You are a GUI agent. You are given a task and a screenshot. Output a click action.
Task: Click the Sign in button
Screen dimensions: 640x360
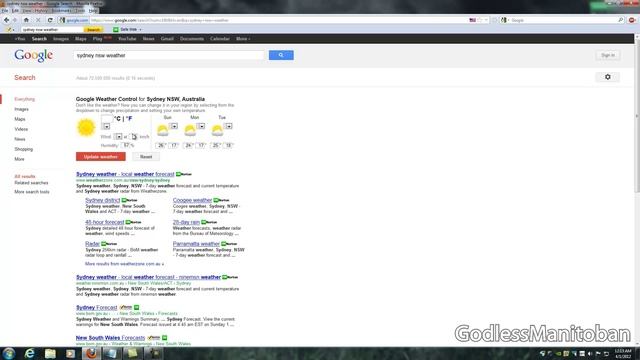(607, 55)
